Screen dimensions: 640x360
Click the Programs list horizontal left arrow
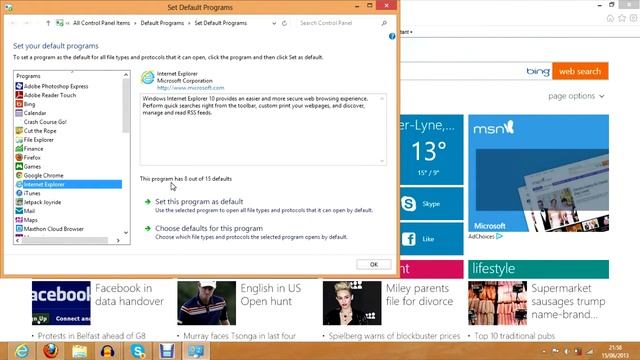[18, 241]
